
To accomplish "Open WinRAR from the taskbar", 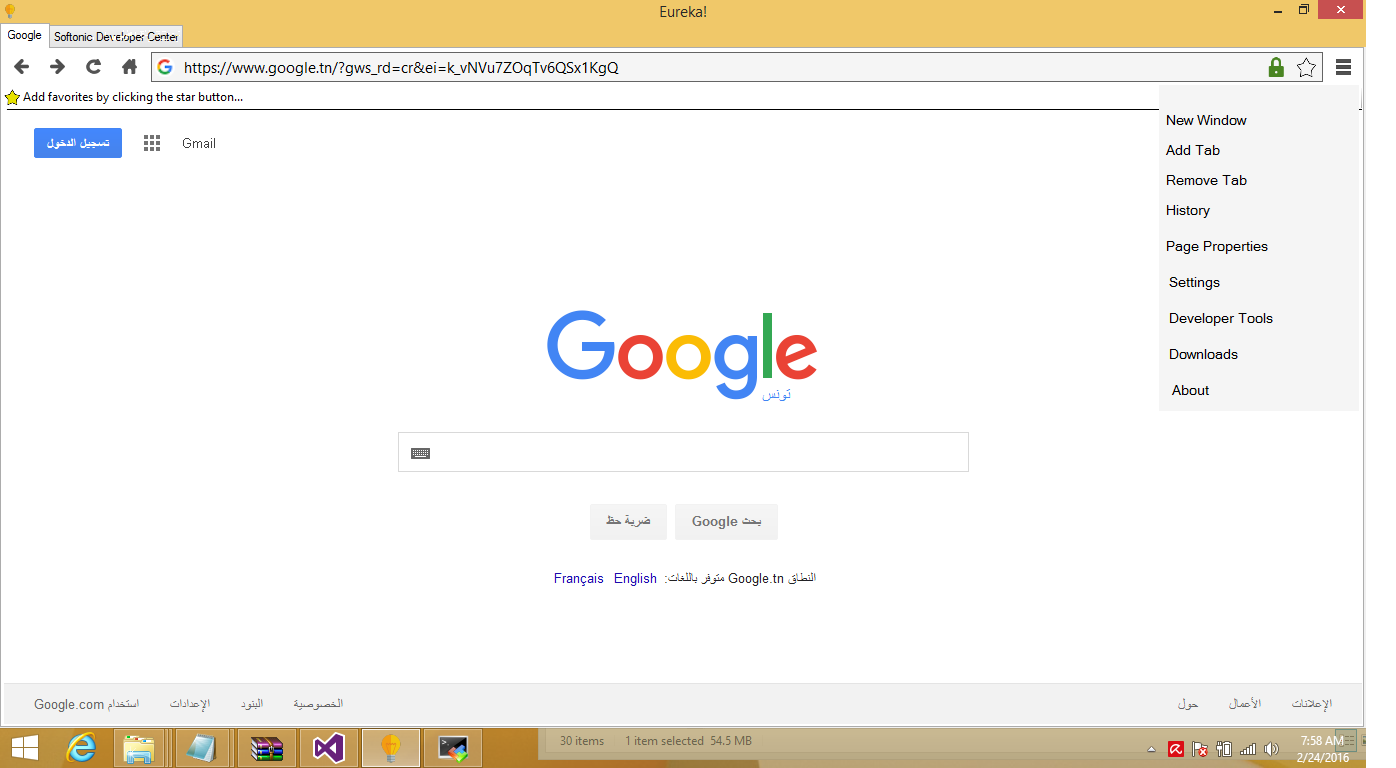I will pos(267,747).
